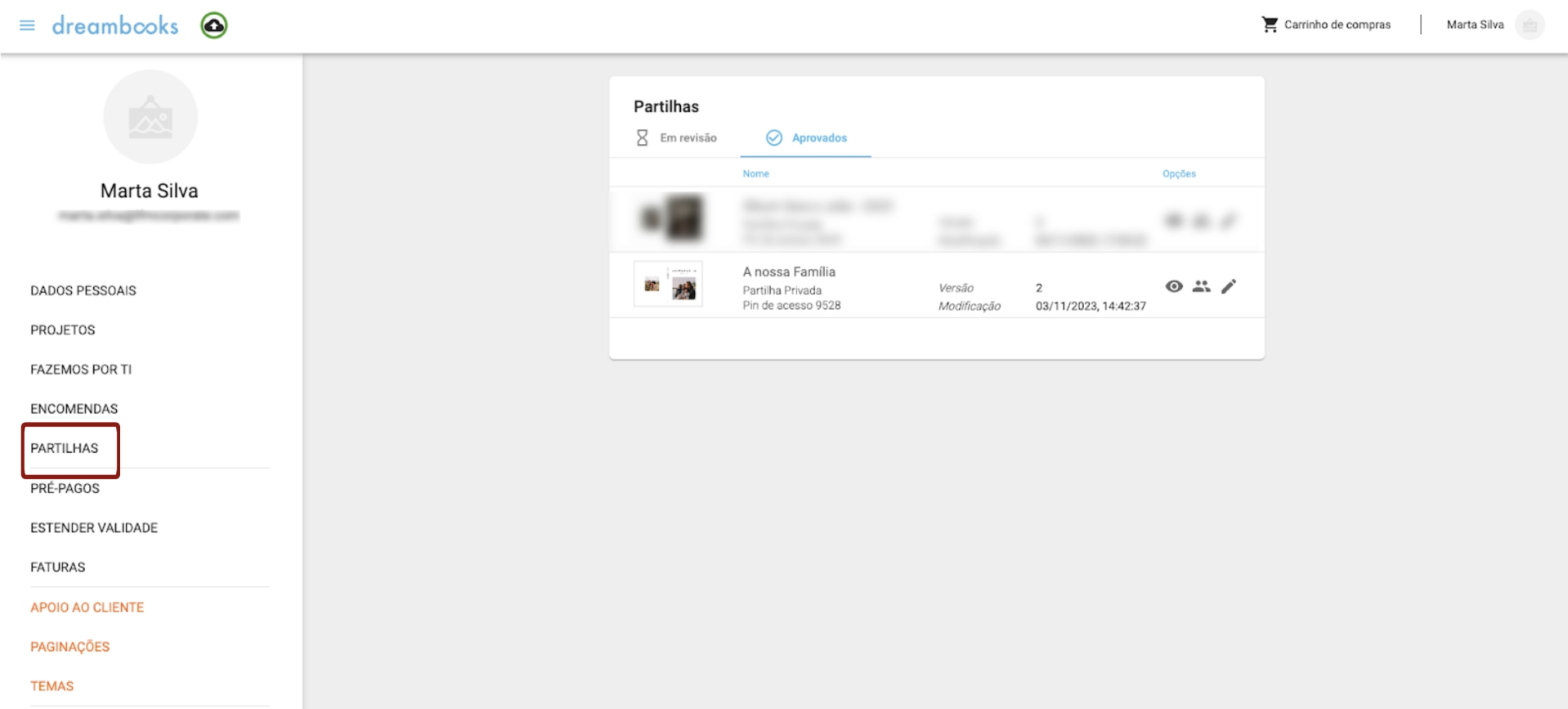Screen dimensions: 1568x709
Task: Open the shopping cart icon
Action: 1270,25
